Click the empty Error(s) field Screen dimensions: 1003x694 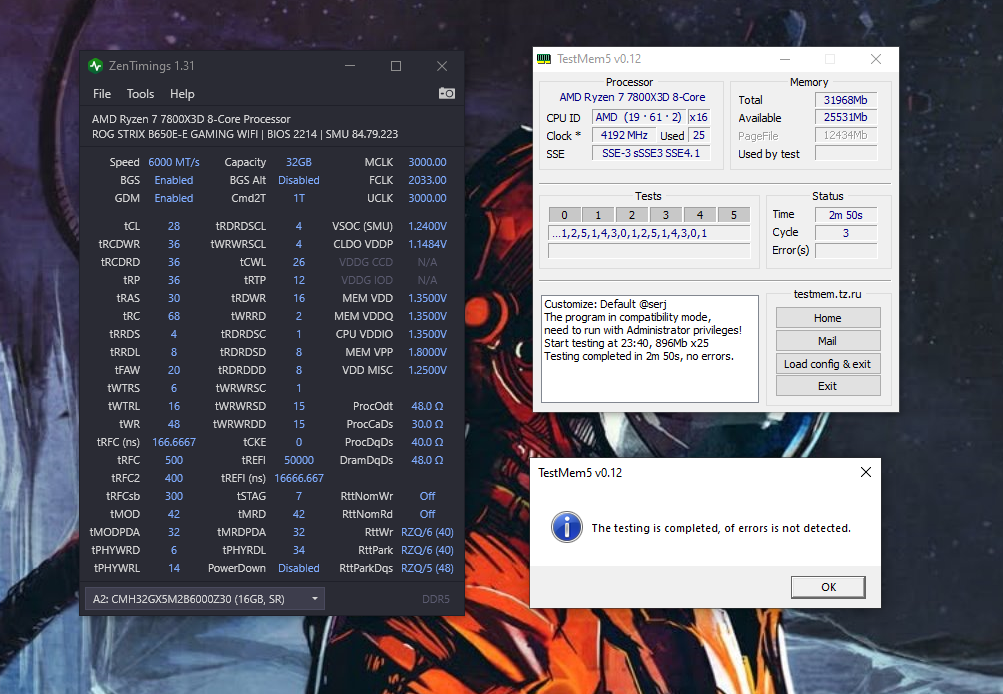pos(846,251)
